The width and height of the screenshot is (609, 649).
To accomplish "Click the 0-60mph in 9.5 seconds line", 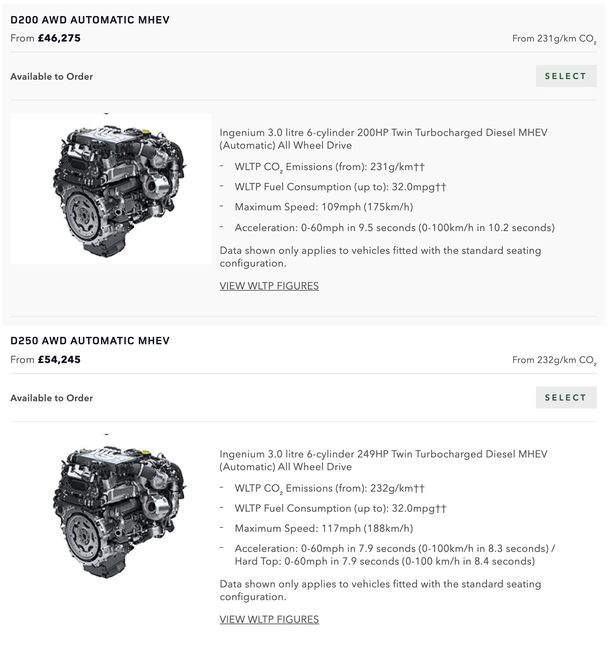I will (395, 228).
